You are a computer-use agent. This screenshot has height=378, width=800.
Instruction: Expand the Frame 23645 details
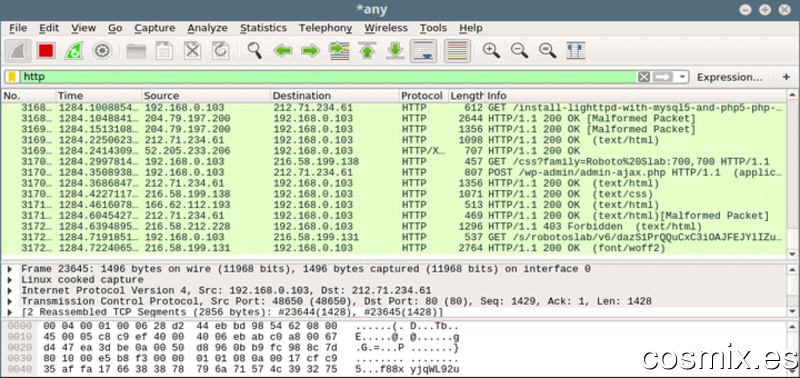pos(10,269)
